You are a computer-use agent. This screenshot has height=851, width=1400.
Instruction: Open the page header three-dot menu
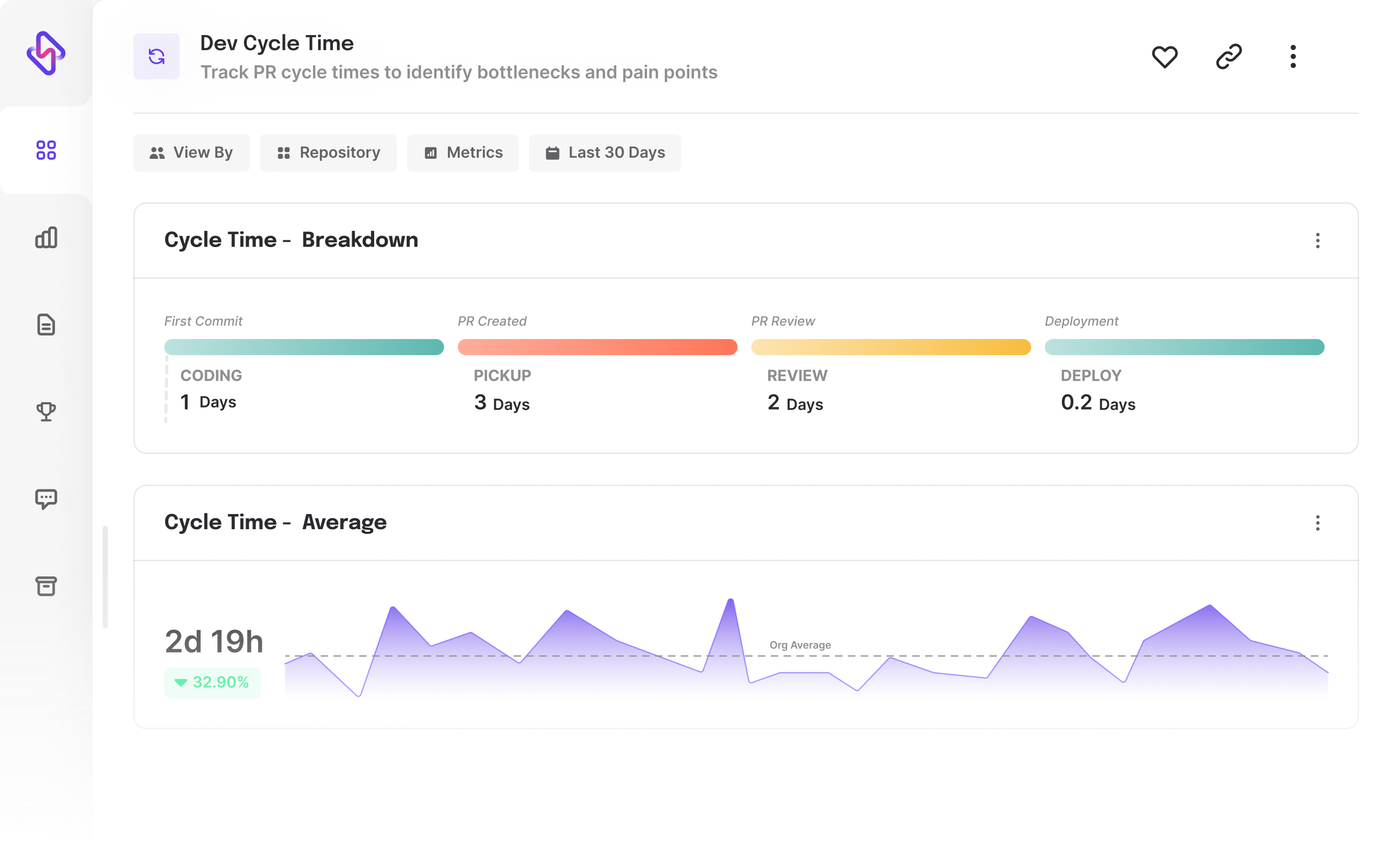coord(1293,57)
